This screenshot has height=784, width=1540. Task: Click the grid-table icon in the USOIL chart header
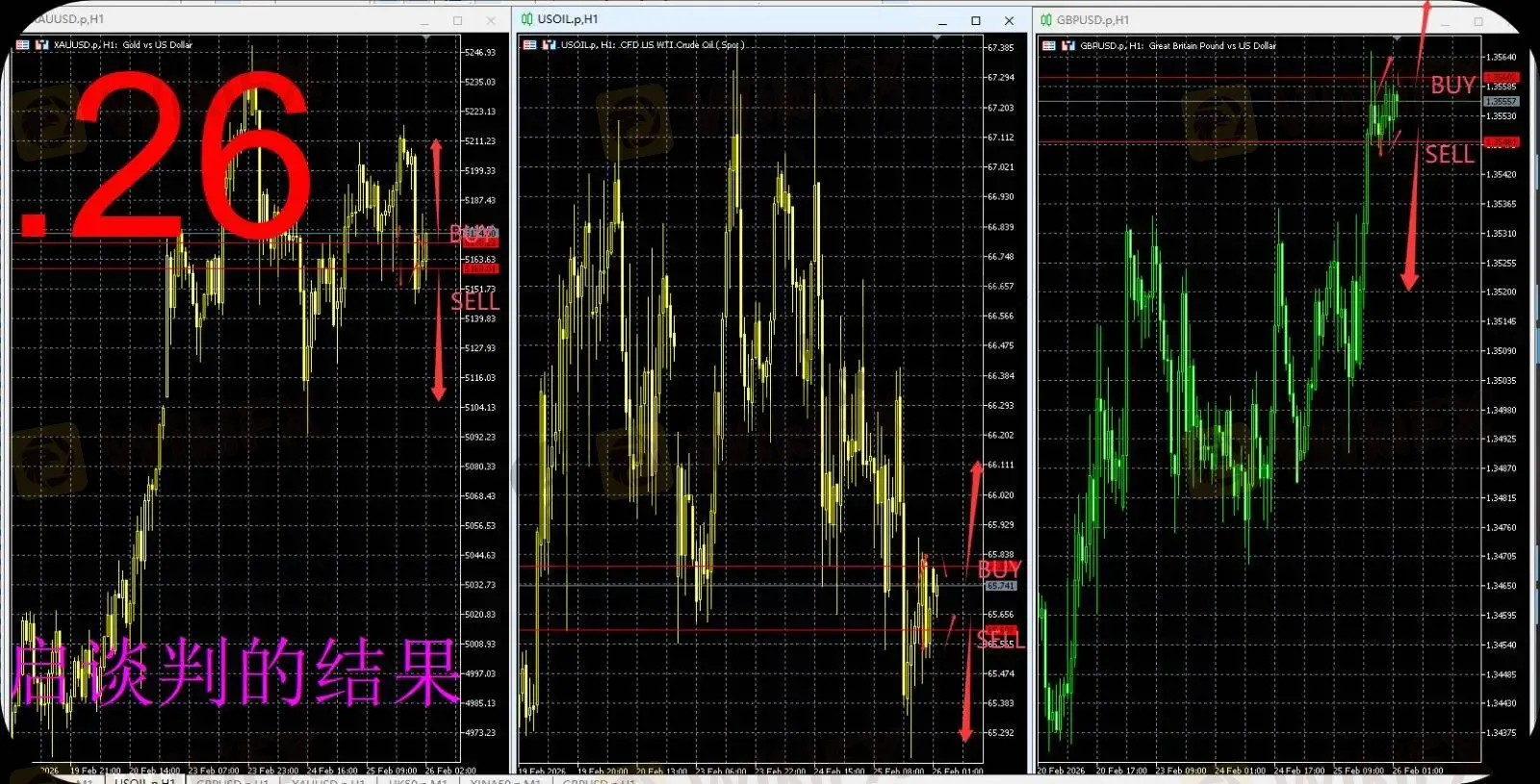529,45
